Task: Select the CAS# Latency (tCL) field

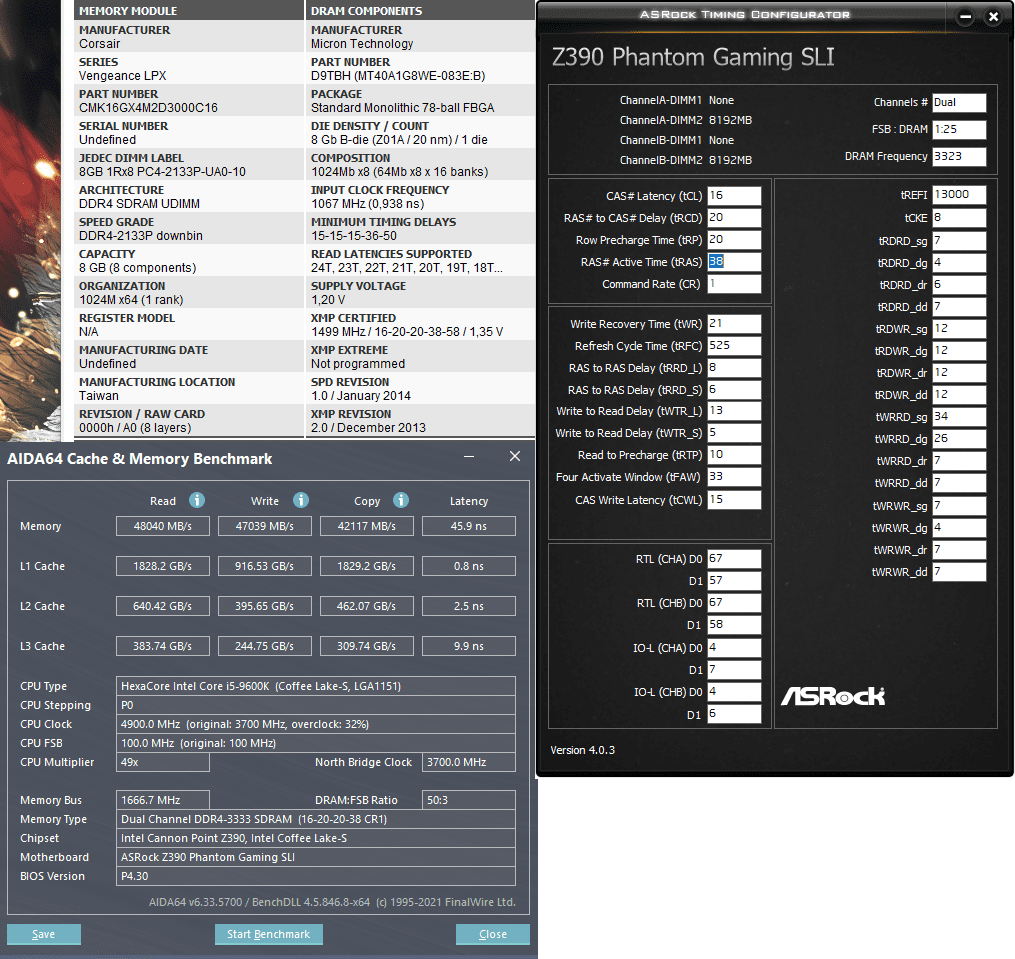Action: coord(734,196)
